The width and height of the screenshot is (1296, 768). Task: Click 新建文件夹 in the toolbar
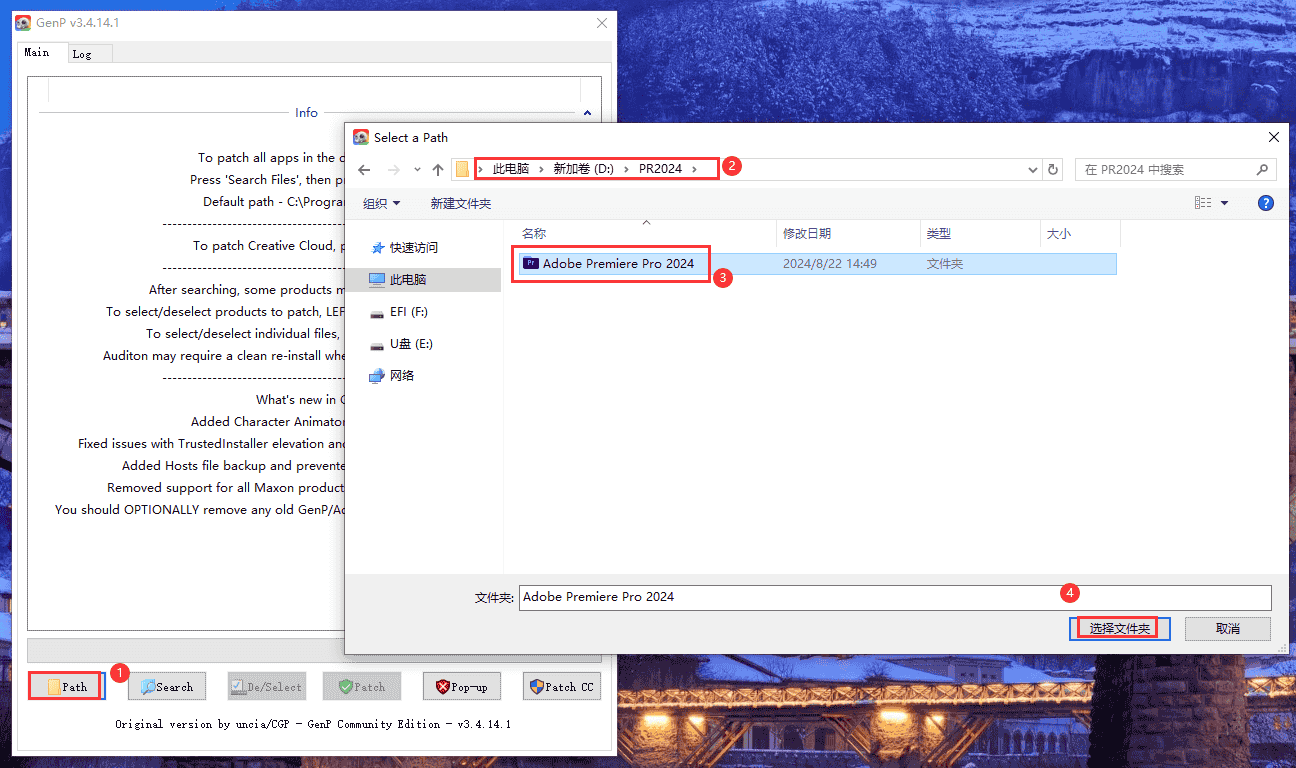click(461, 203)
